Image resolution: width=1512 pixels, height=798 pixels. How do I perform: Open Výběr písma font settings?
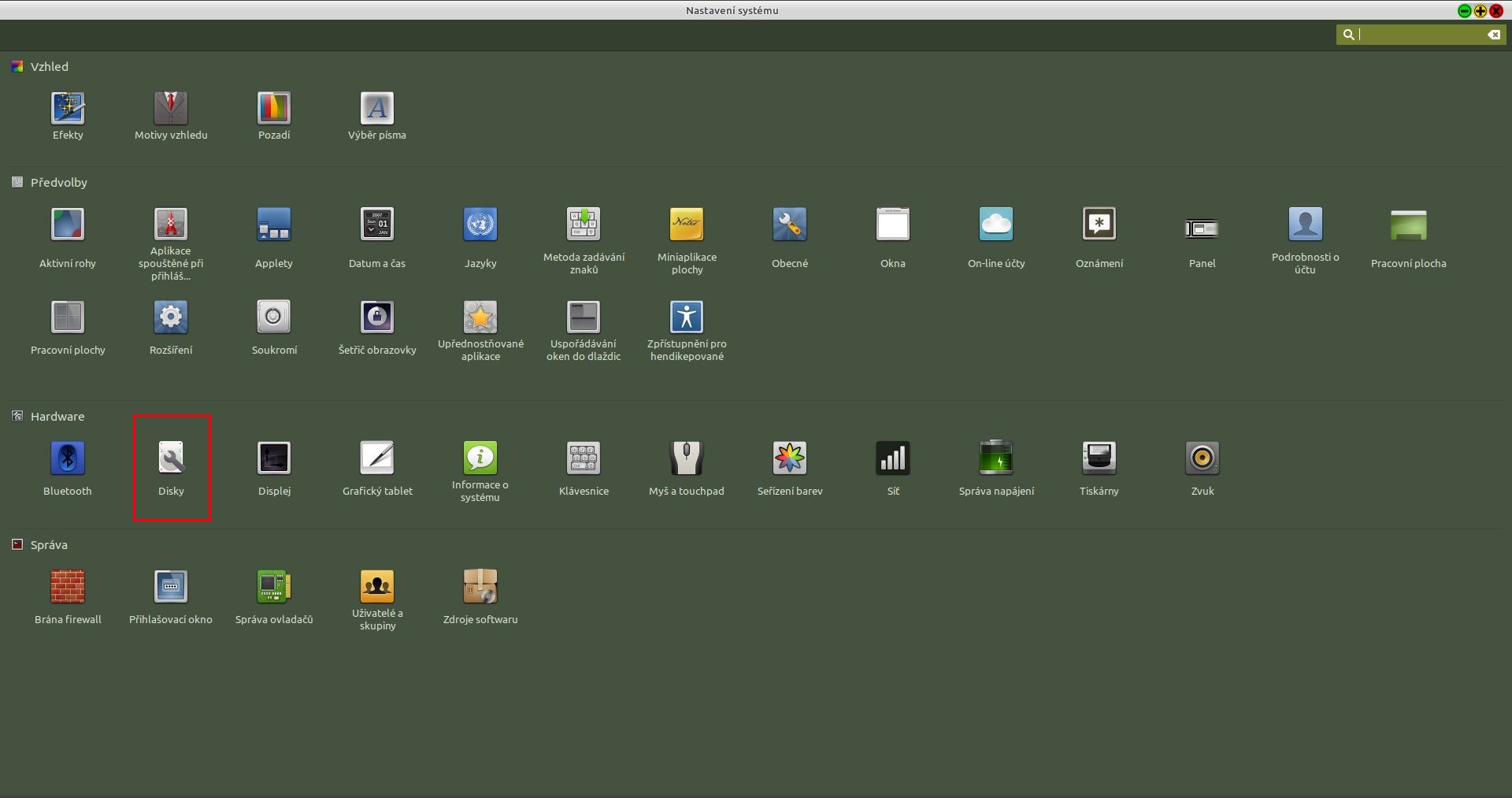pyautogui.click(x=377, y=109)
